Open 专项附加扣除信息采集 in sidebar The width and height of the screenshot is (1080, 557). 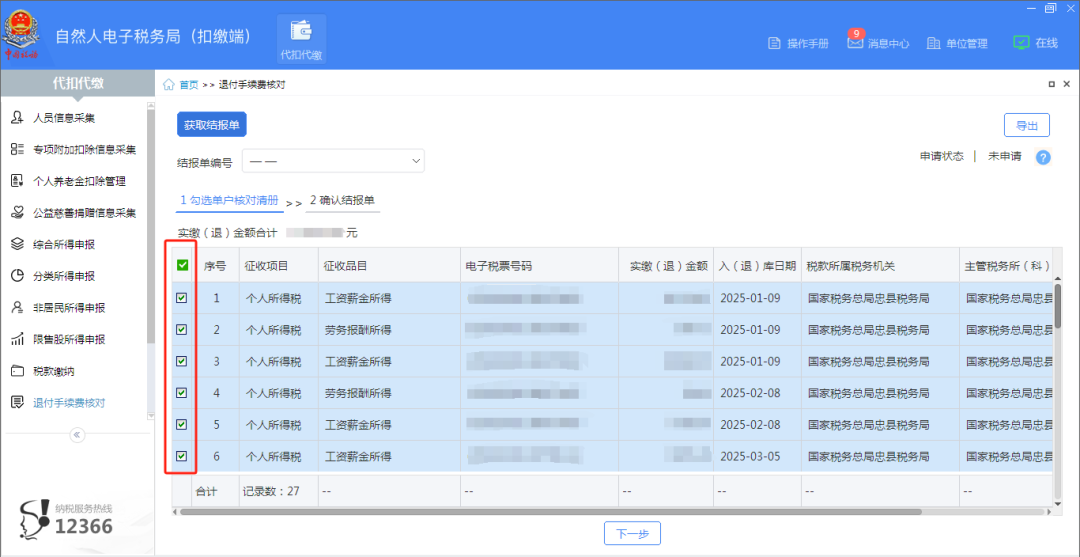[x=84, y=149]
